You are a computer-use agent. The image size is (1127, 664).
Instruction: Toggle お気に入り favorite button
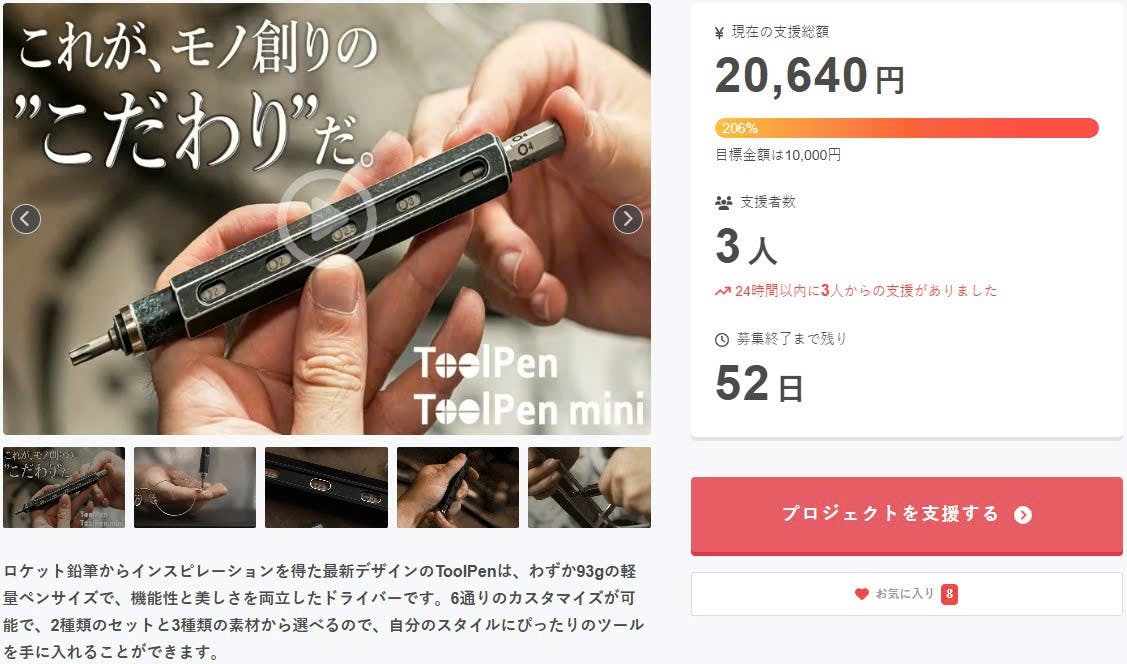[x=906, y=594]
